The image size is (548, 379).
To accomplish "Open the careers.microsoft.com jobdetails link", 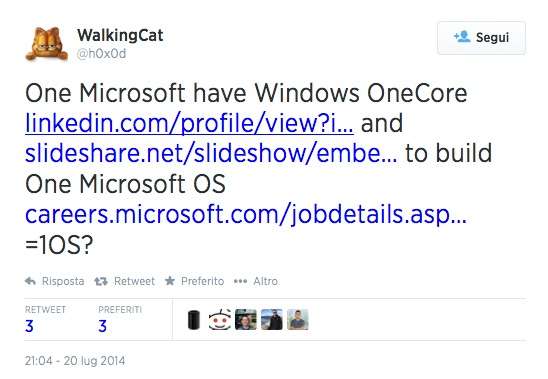I will coord(246,214).
